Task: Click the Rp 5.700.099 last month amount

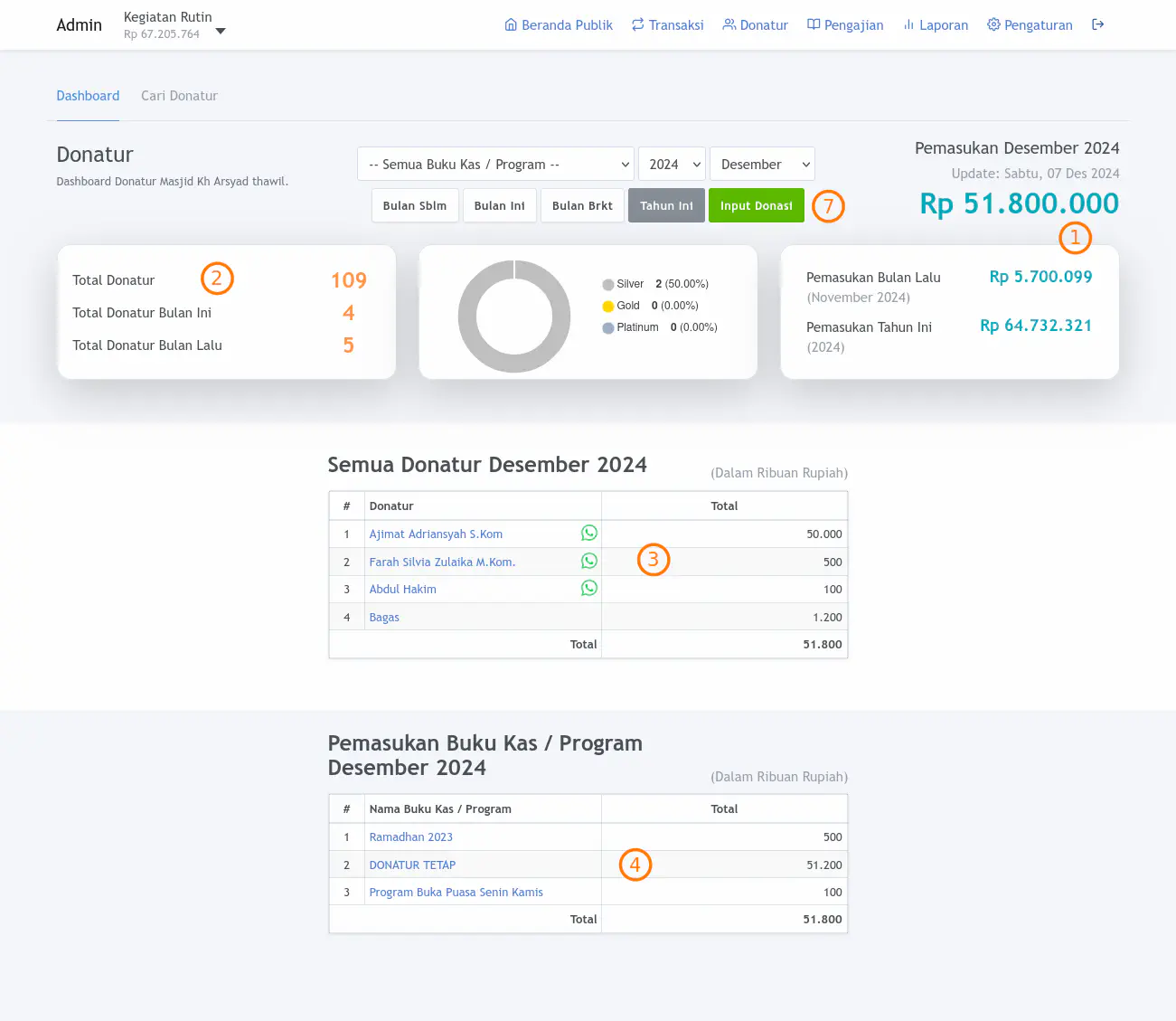Action: tap(1040, 277)
